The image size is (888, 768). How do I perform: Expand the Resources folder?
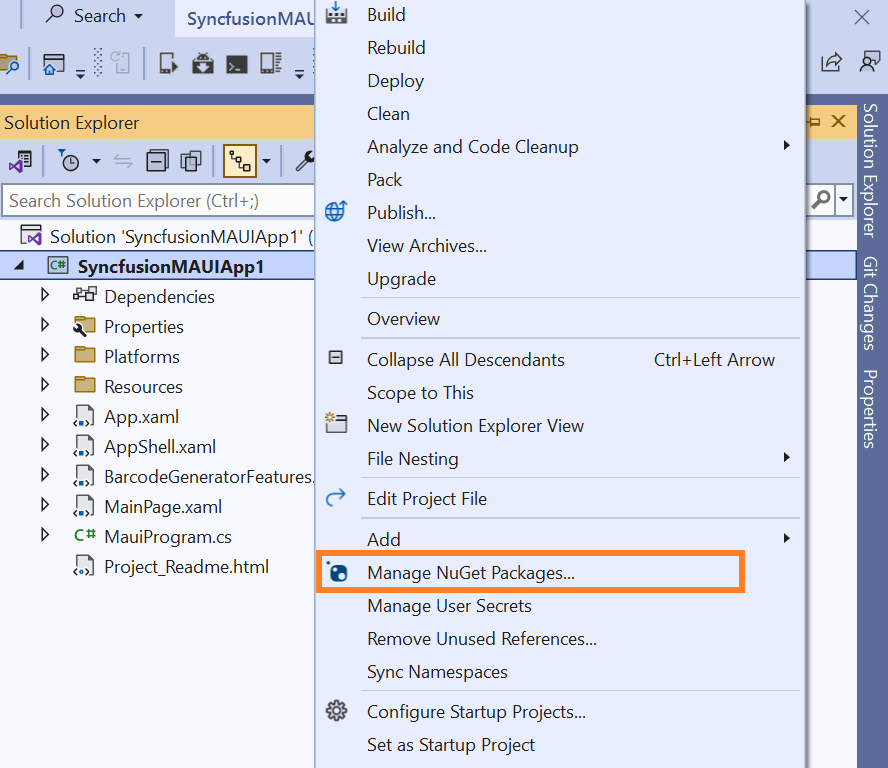45,385
